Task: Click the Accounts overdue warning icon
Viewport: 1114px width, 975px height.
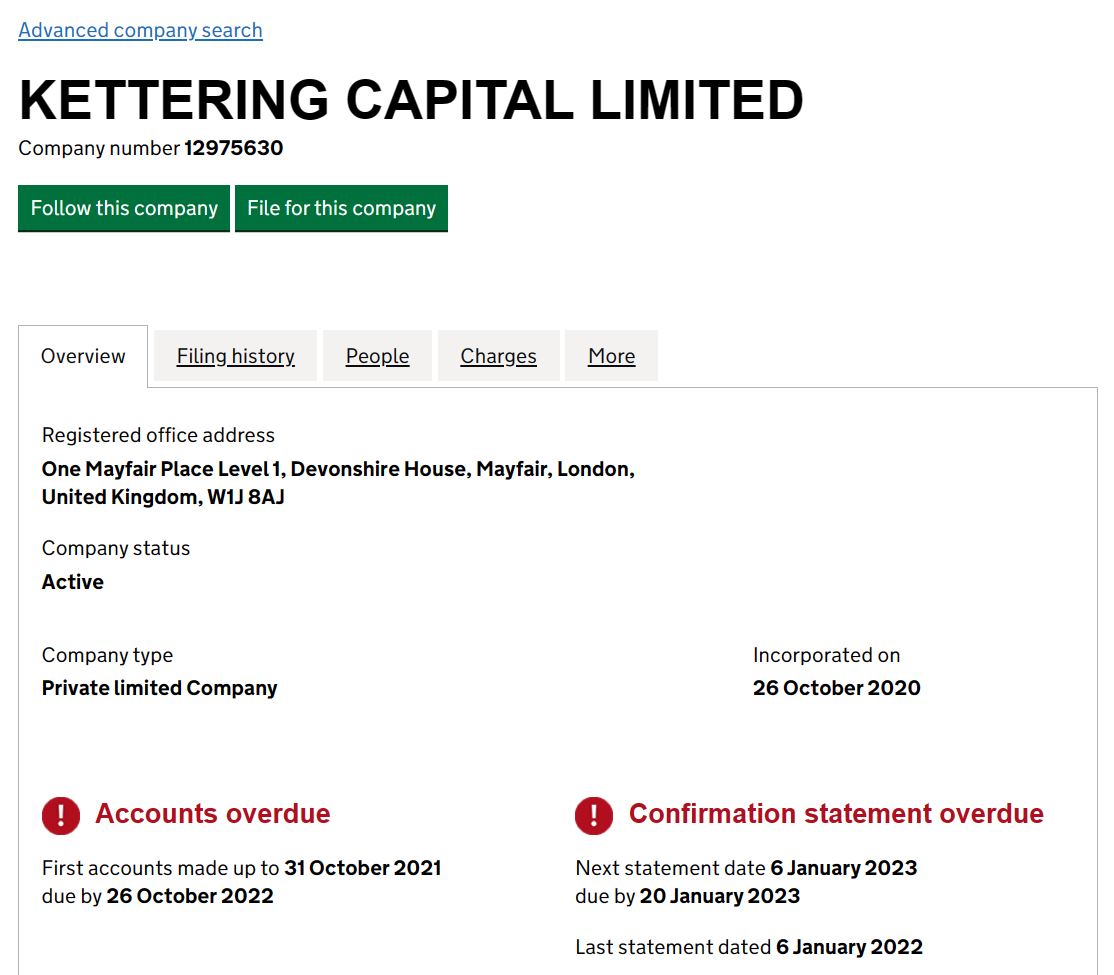Action: click(61, 815)
